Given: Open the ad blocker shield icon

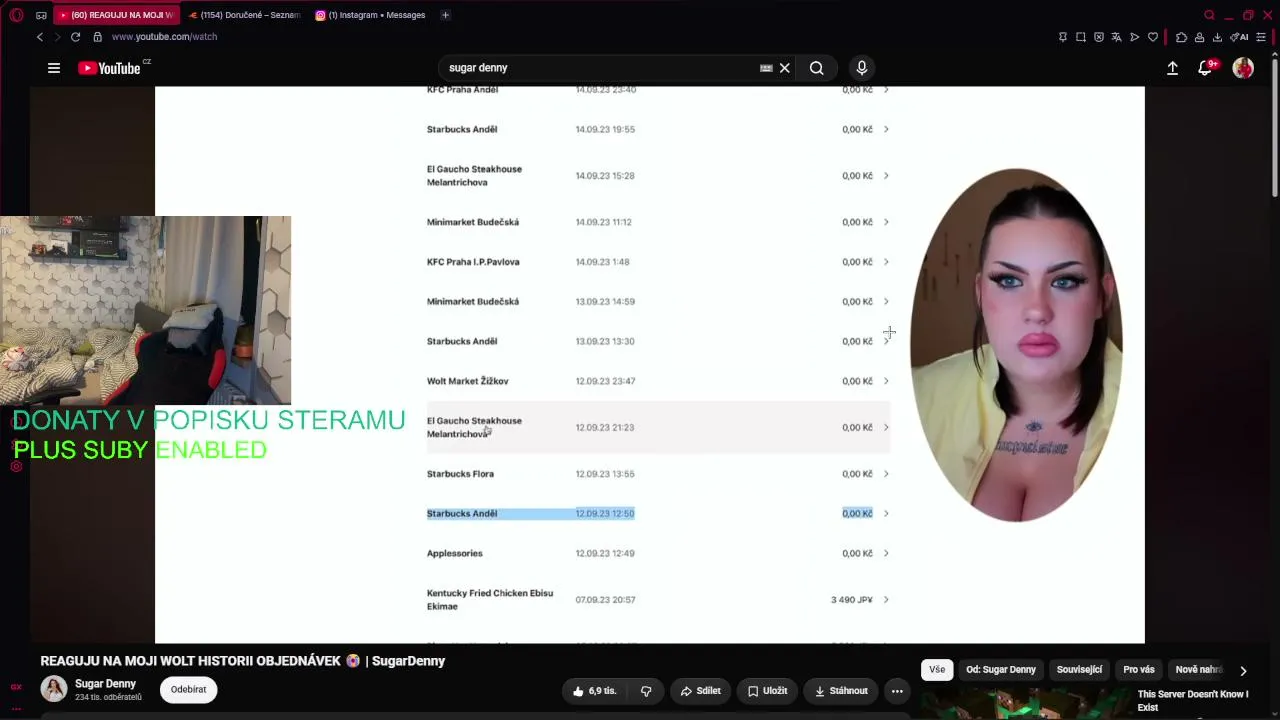Looking at the screenshot, I should (1099, 37).
